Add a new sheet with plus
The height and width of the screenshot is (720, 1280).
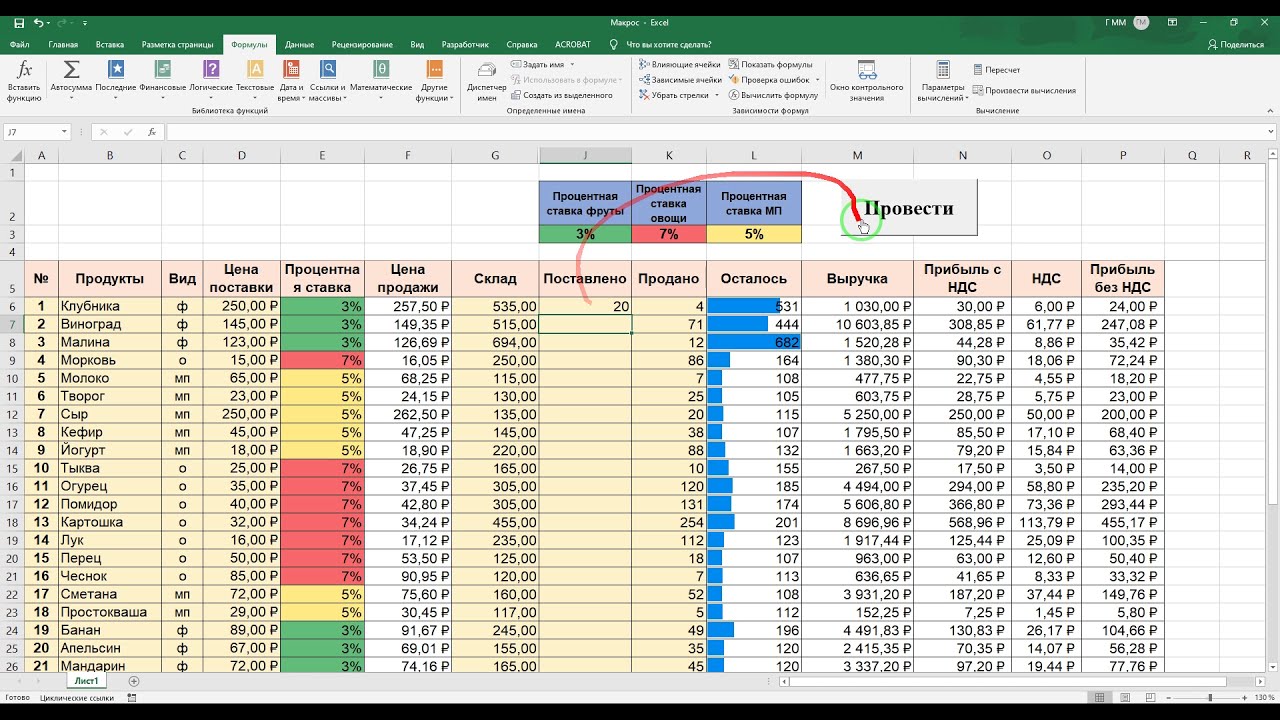(x=134, y=681)
